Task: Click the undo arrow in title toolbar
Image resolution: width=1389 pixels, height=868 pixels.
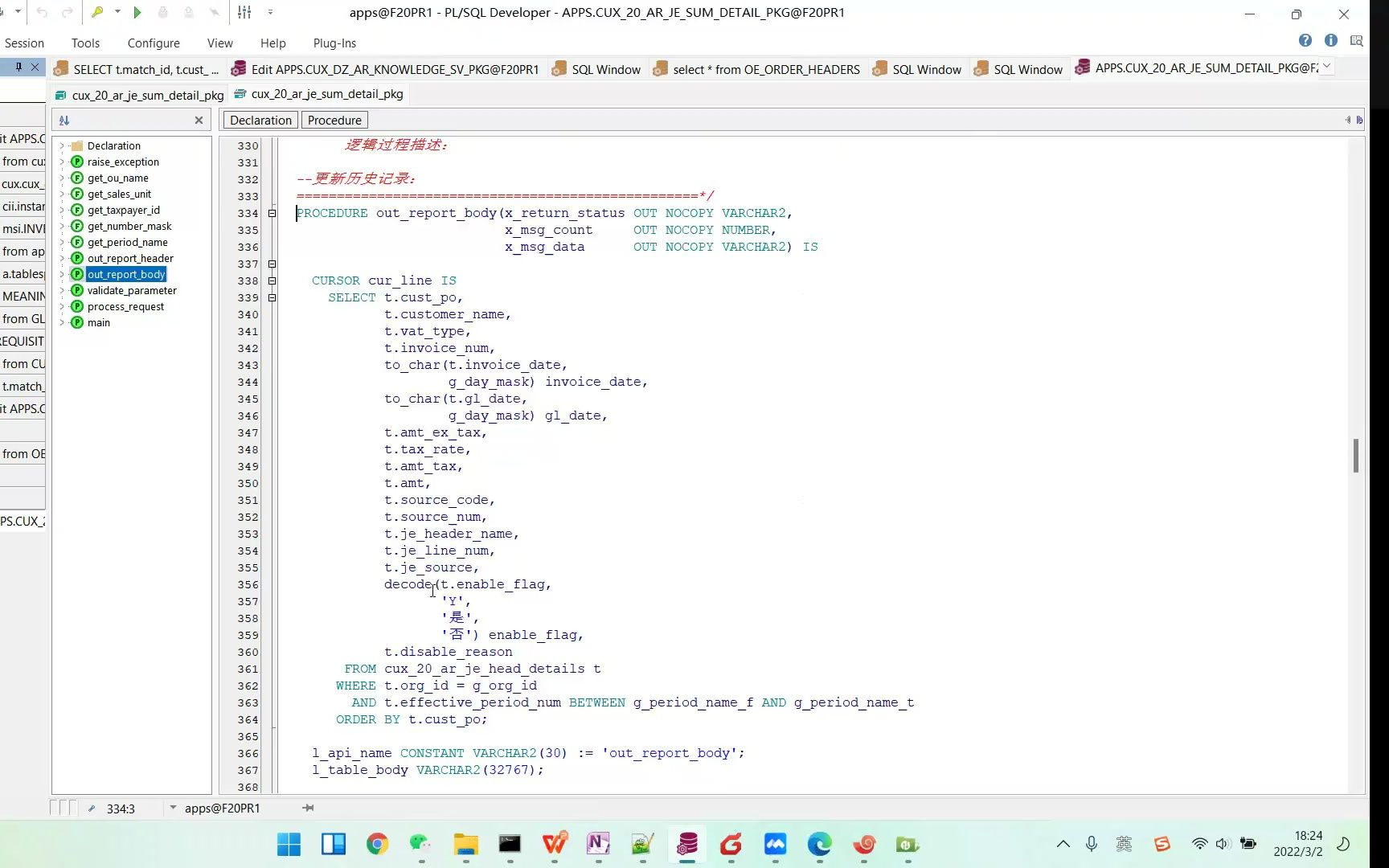Action: (42, 12)
